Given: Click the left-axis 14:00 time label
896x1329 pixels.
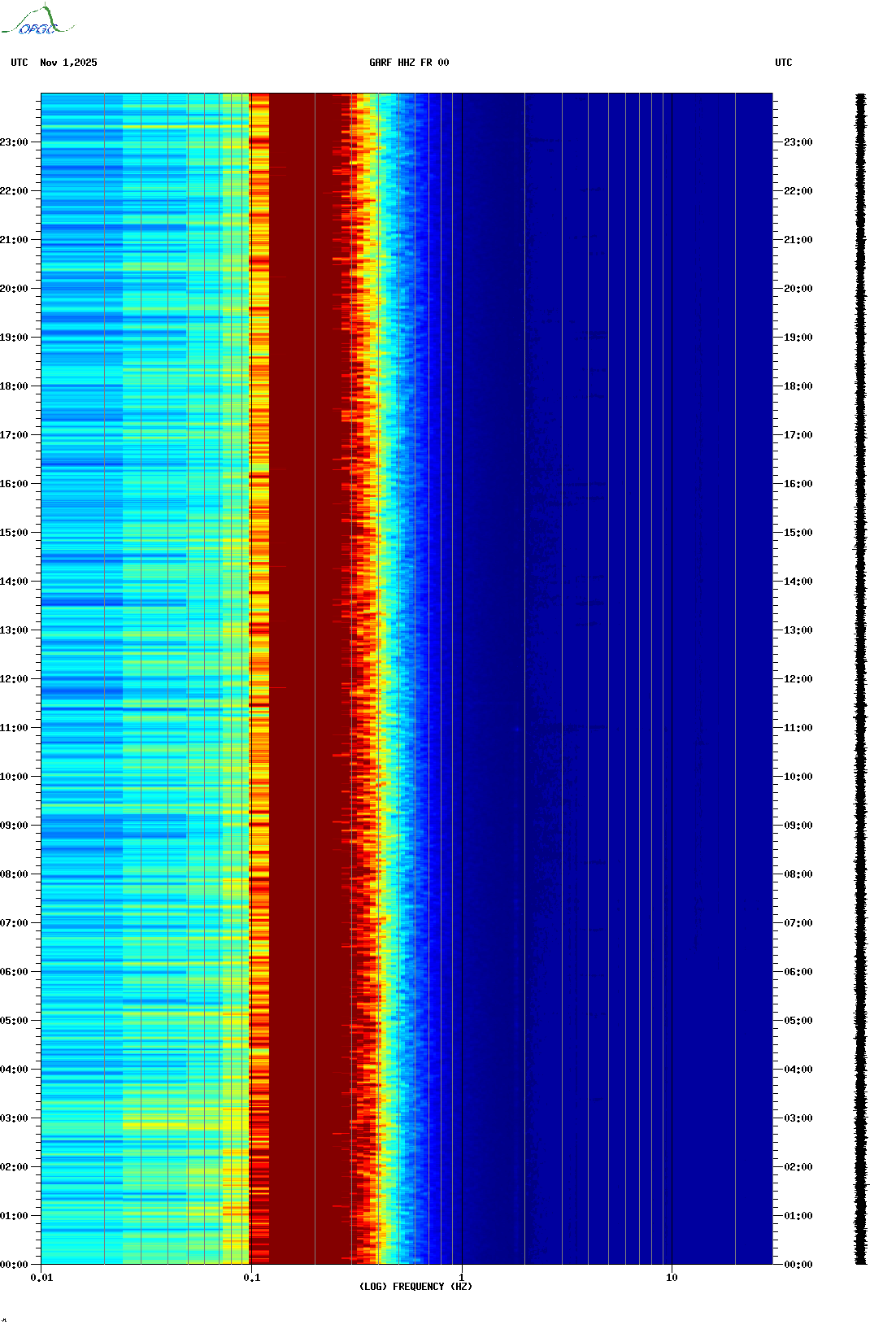Looking at the screenshot, I should click(x=14, y=582).
